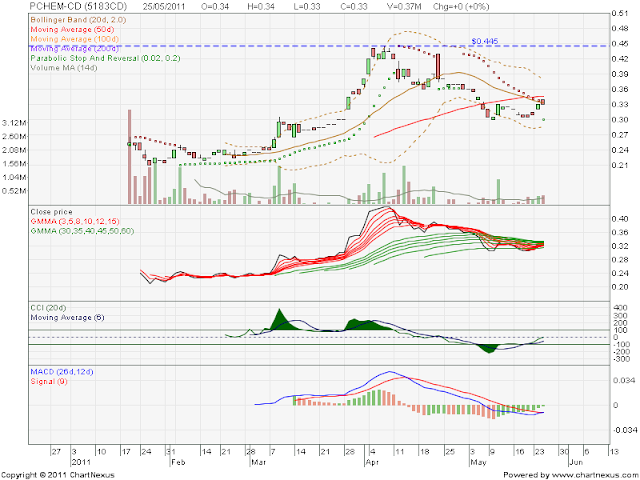Select the GMMA (30,35,40,45,50,60) legend entry
This screenshot has height=480, width=640.
pos(82,231)
